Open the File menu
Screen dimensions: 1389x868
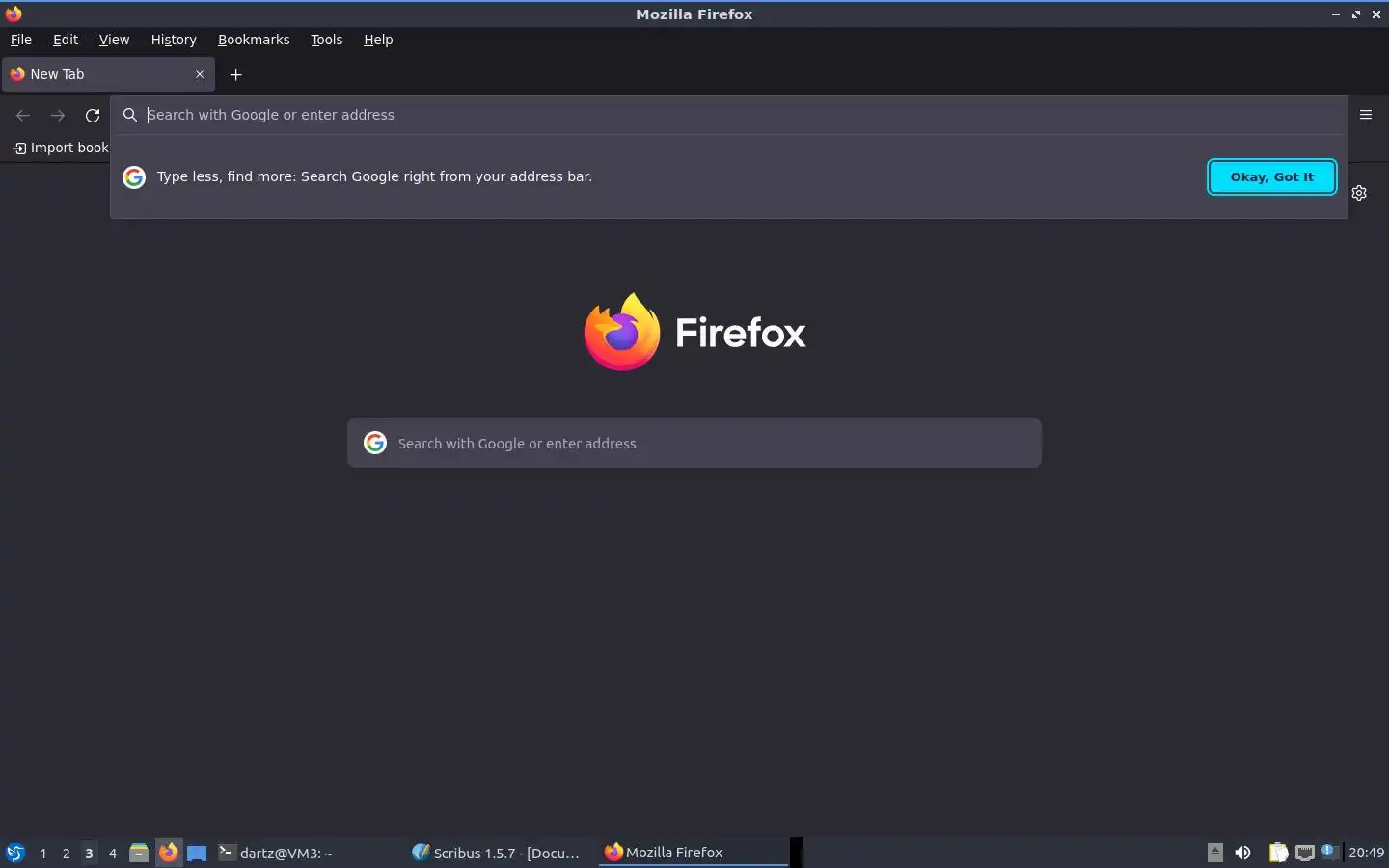tap(21, 40)
